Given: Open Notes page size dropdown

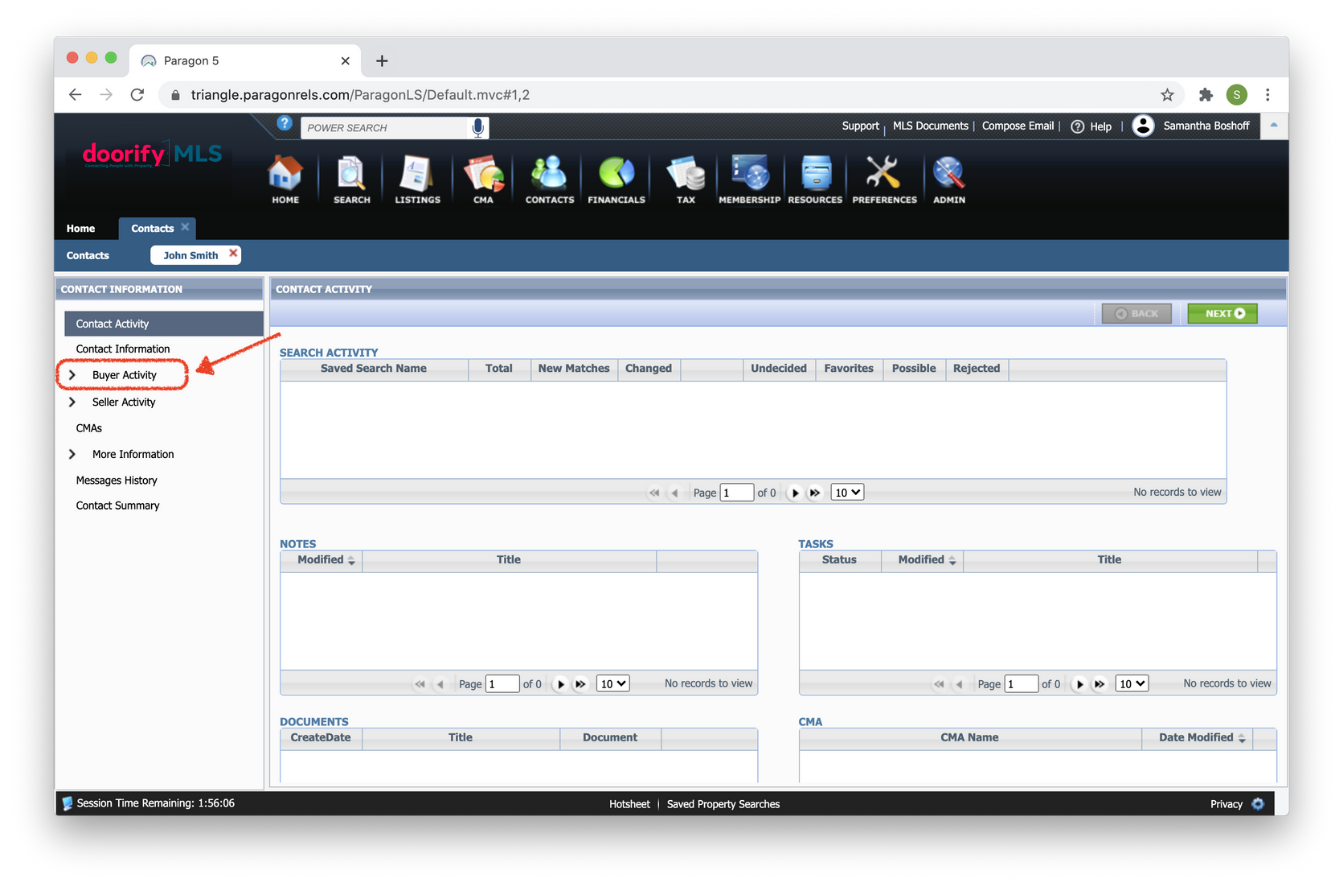Looking at the screenshot, I should (x=613, y=684).
